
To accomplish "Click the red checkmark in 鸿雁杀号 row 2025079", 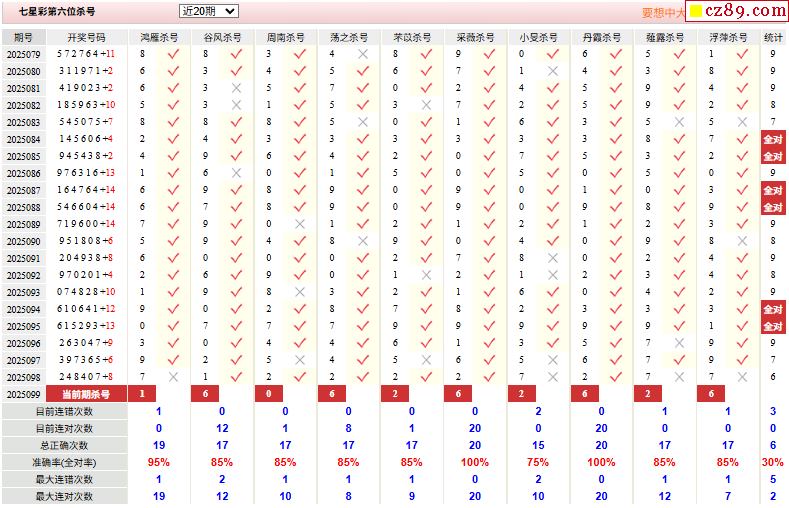I will (173, 54).
